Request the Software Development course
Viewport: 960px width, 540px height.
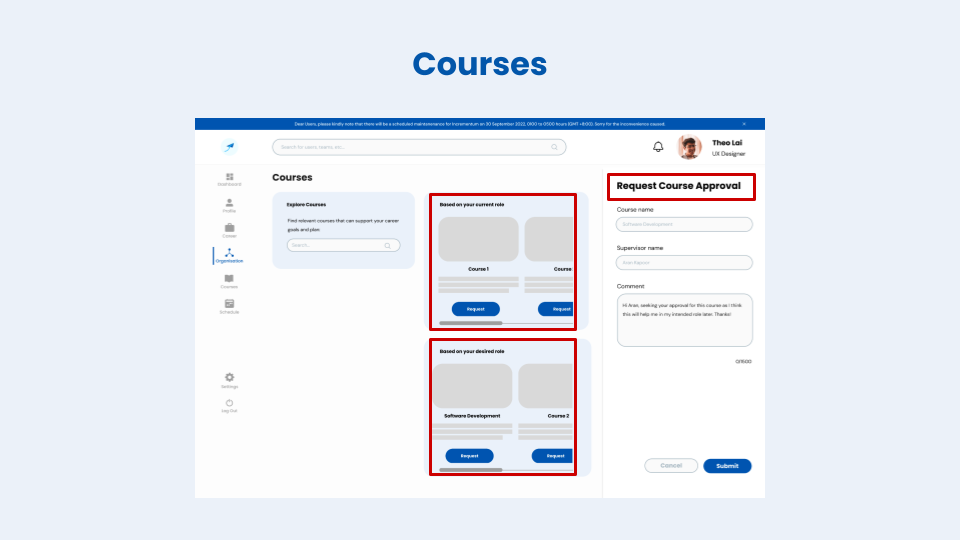click(470, 456)
